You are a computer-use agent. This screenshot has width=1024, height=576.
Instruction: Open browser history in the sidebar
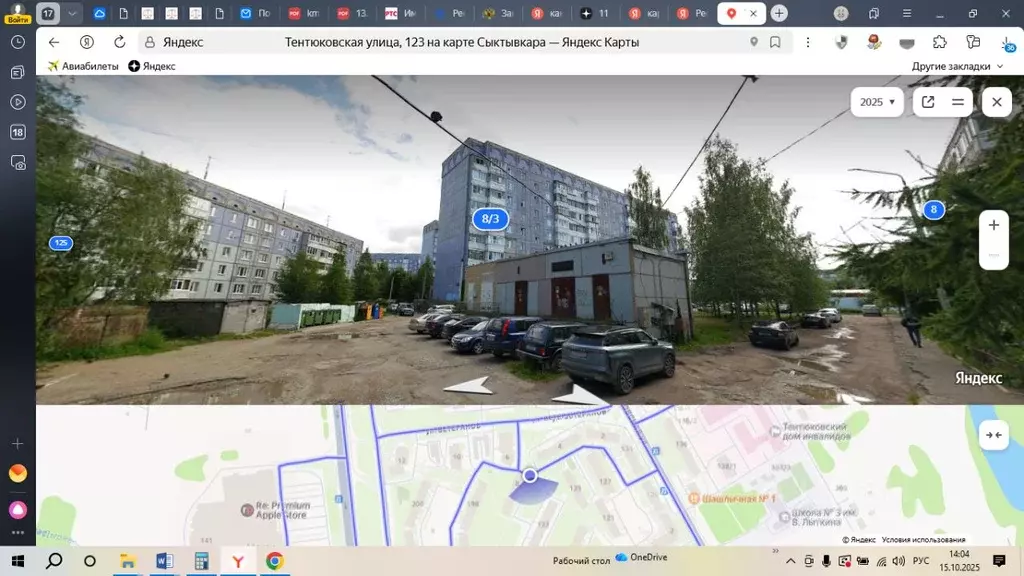(x=16, y=42)
